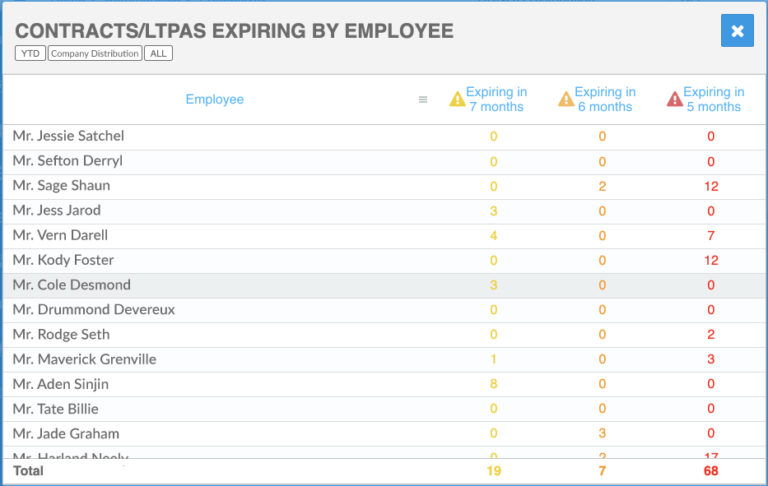This screenshot has width=768, height=486.
Task: Sort by the Employee column header
Action: click(215, 99)
